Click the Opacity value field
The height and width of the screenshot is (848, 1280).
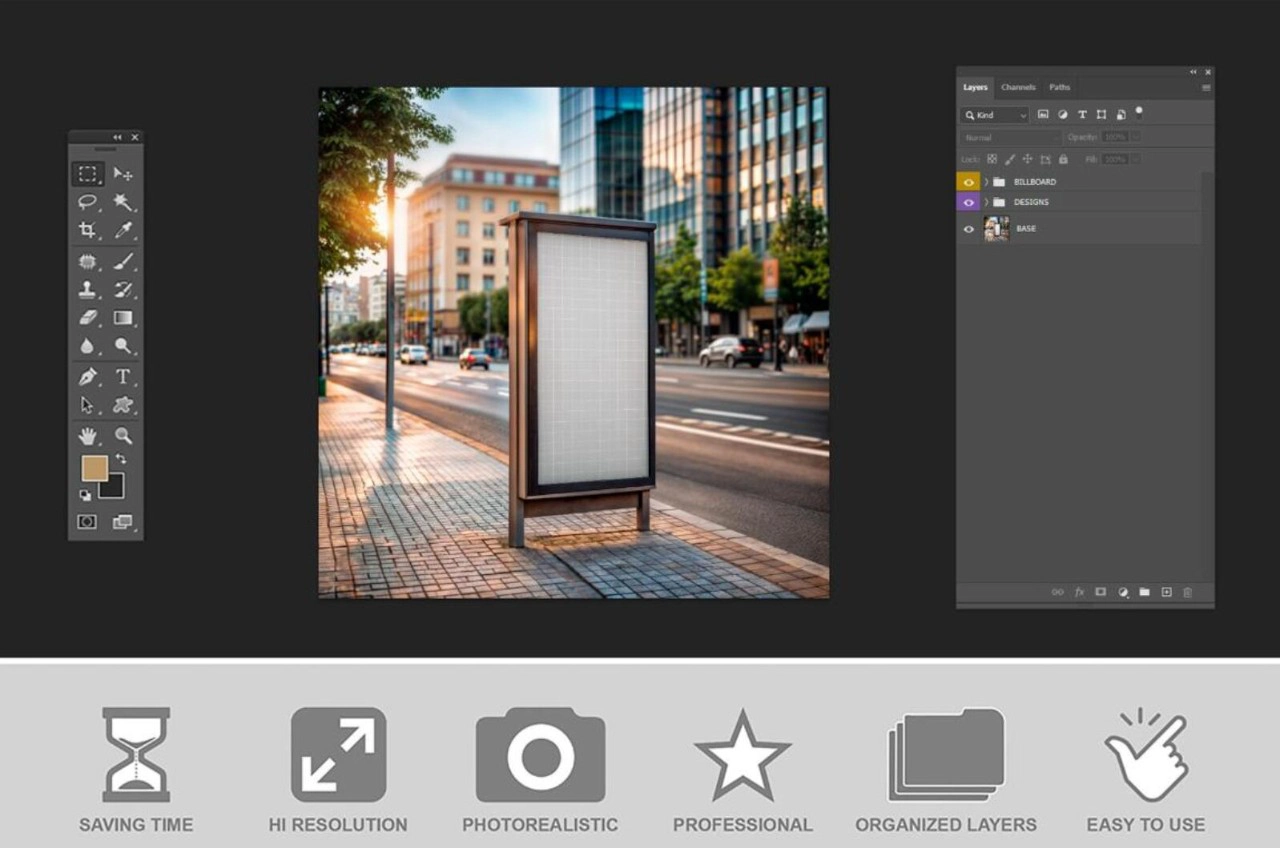(x=1115, y=137)
